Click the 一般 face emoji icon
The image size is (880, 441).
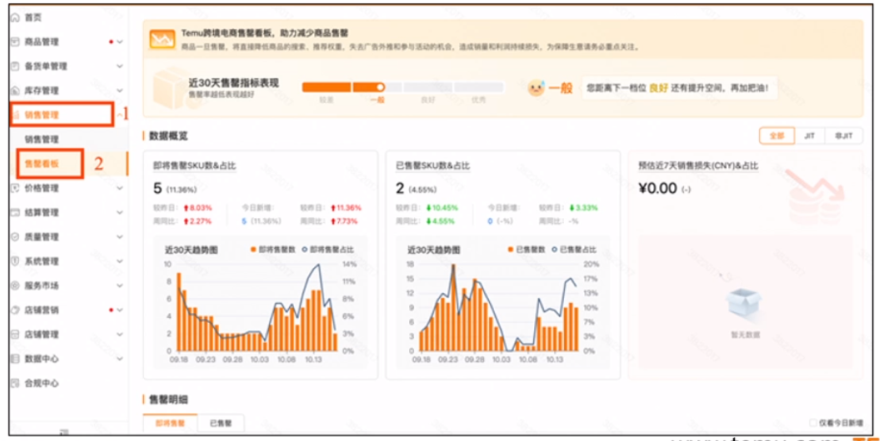pos(536,88)
